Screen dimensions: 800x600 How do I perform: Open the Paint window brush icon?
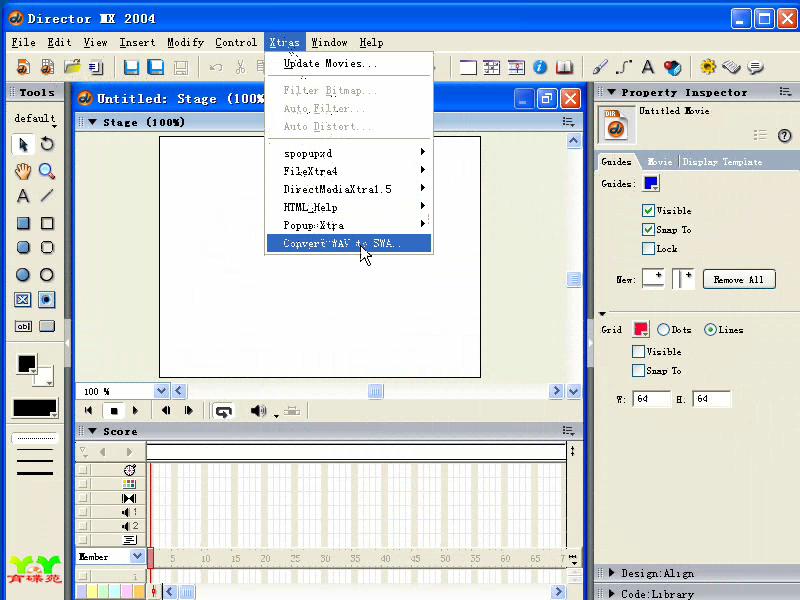coord(600,67)
